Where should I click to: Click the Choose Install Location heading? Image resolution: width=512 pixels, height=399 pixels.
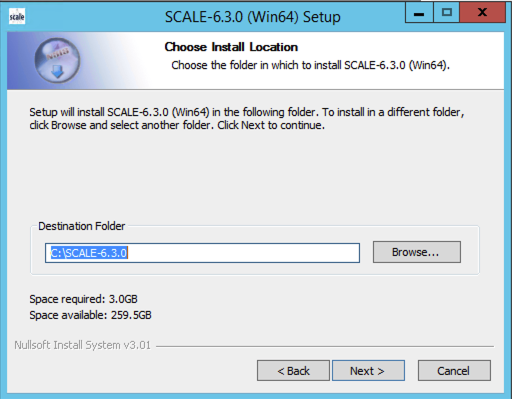coord(231,47)
